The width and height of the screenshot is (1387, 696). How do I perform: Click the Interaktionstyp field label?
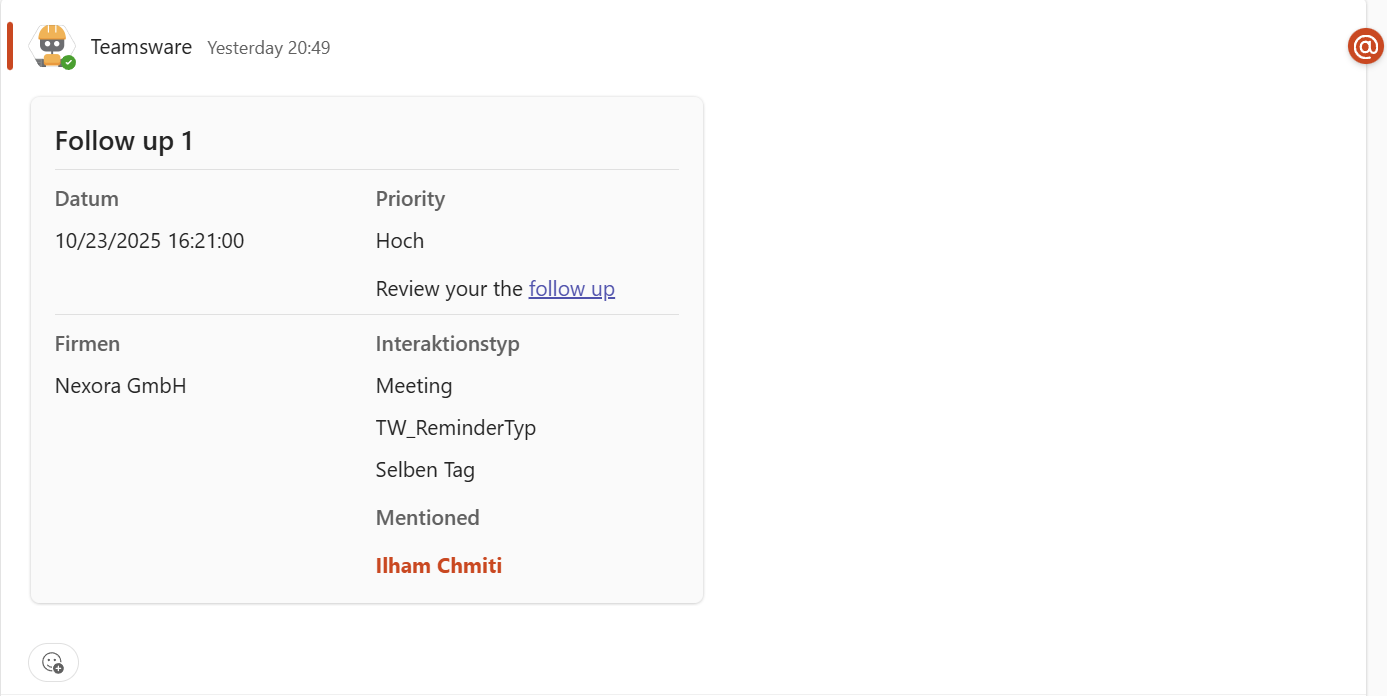447,344
